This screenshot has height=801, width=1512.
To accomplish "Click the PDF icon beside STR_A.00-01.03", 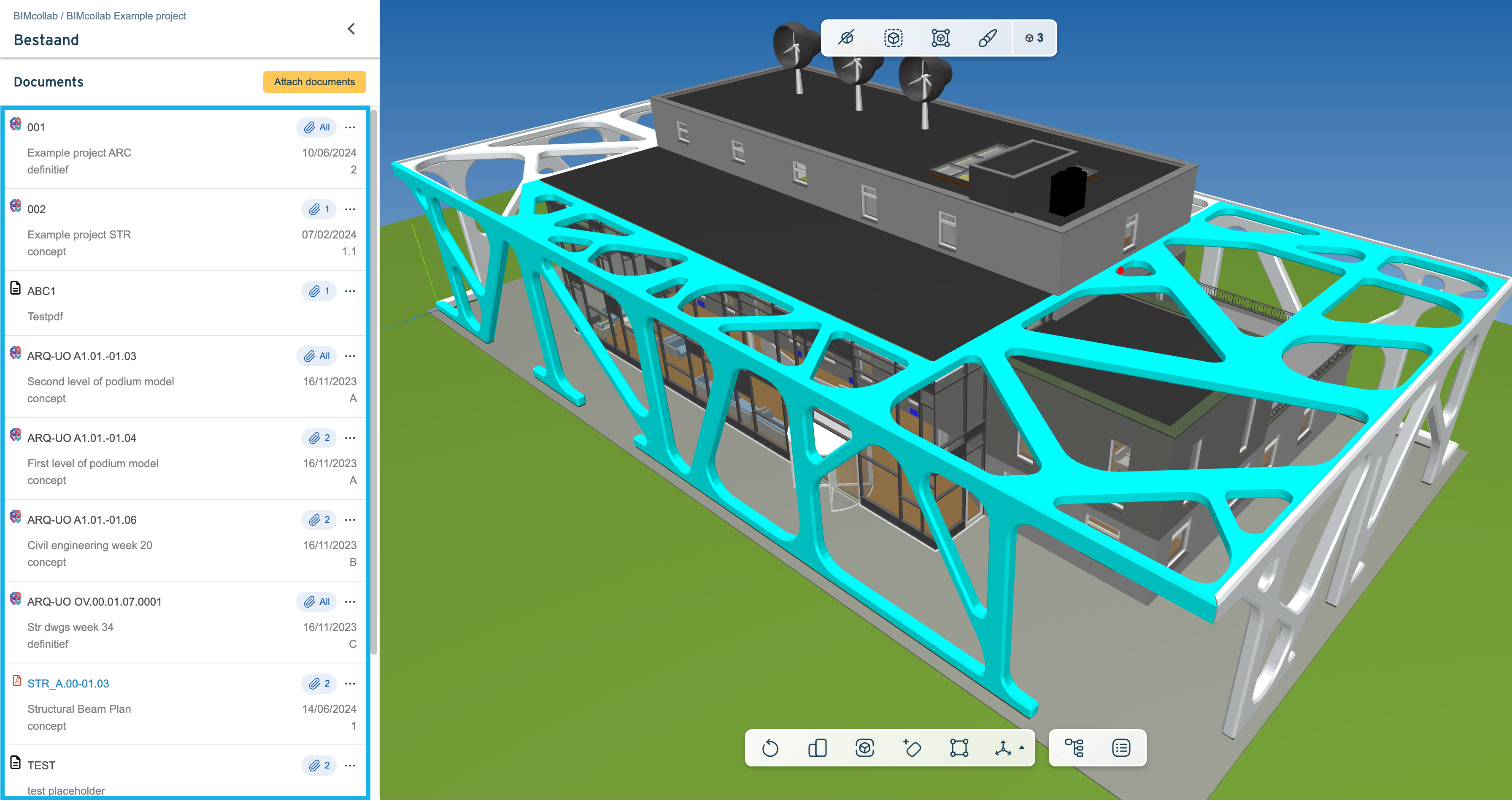I will coord(16,680).
